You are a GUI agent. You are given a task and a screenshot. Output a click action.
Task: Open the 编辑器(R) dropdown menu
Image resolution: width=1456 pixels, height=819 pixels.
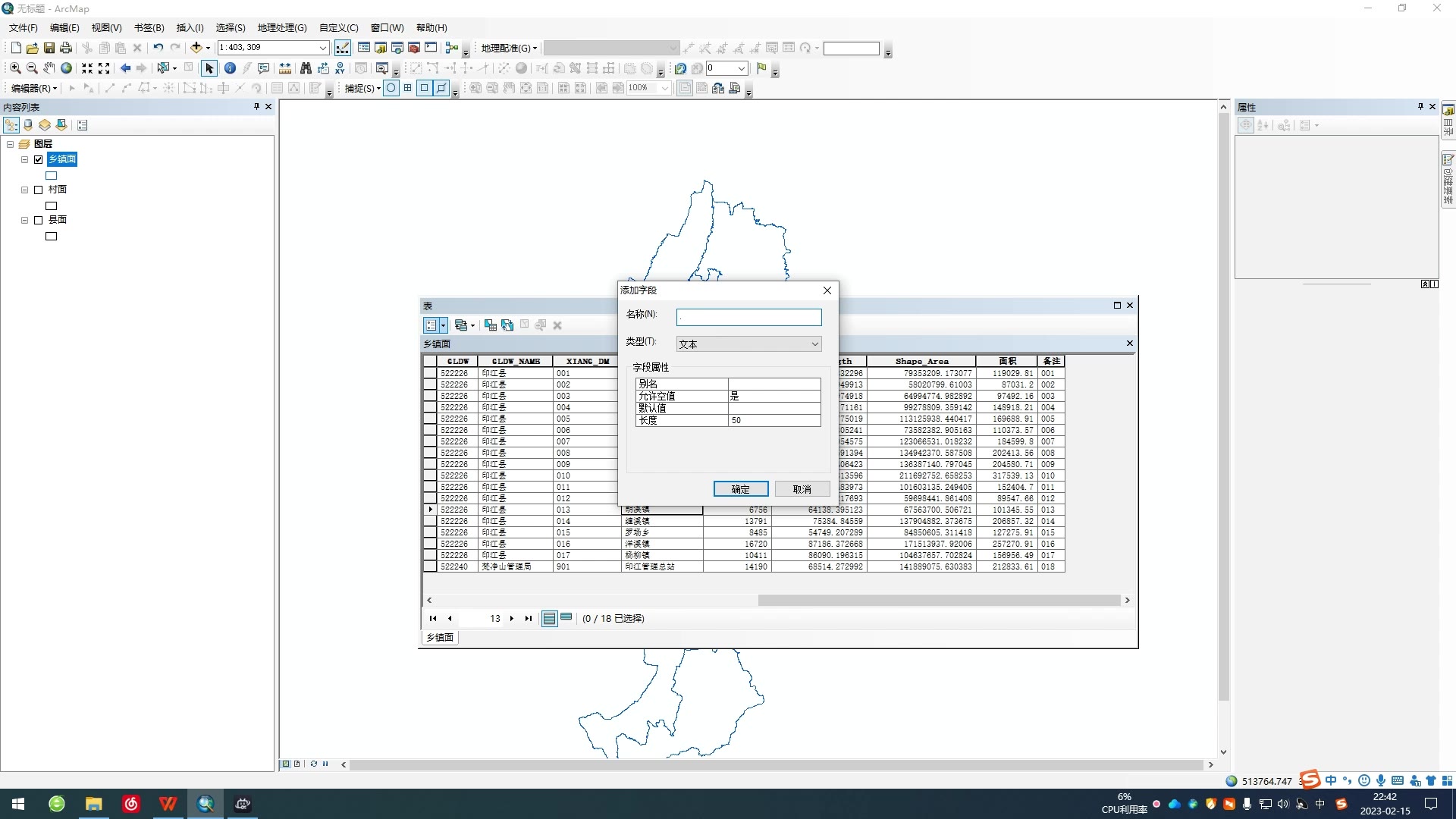(x=32, y=88)
